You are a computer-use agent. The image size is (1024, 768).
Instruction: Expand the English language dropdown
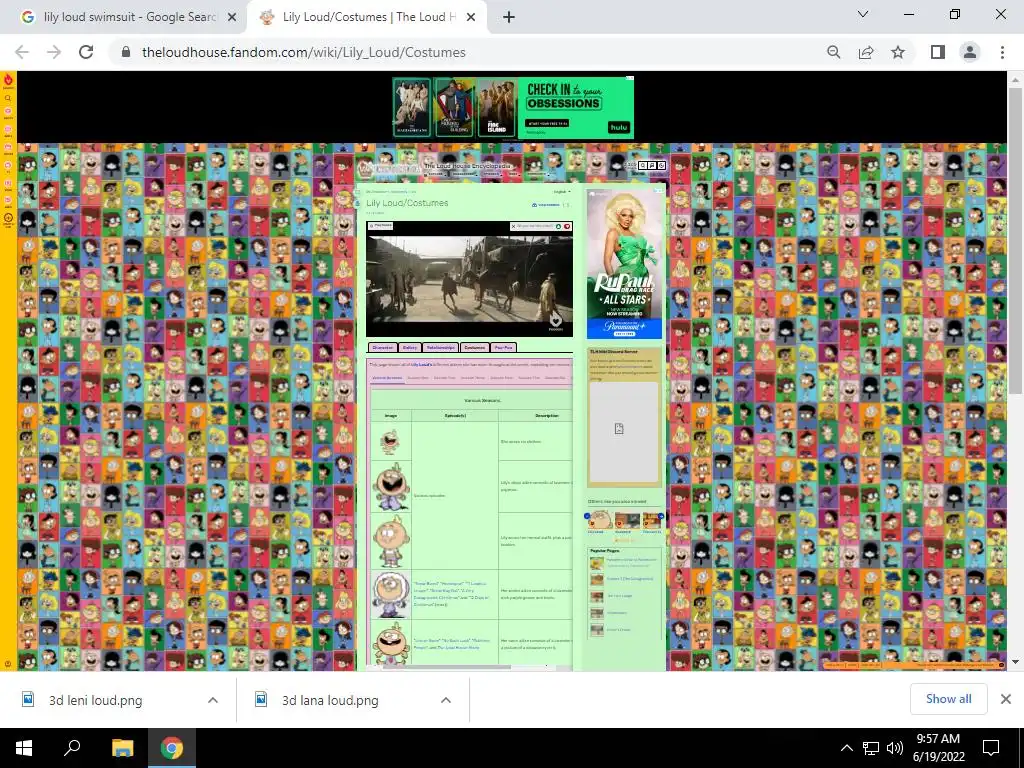click(562, 191)
